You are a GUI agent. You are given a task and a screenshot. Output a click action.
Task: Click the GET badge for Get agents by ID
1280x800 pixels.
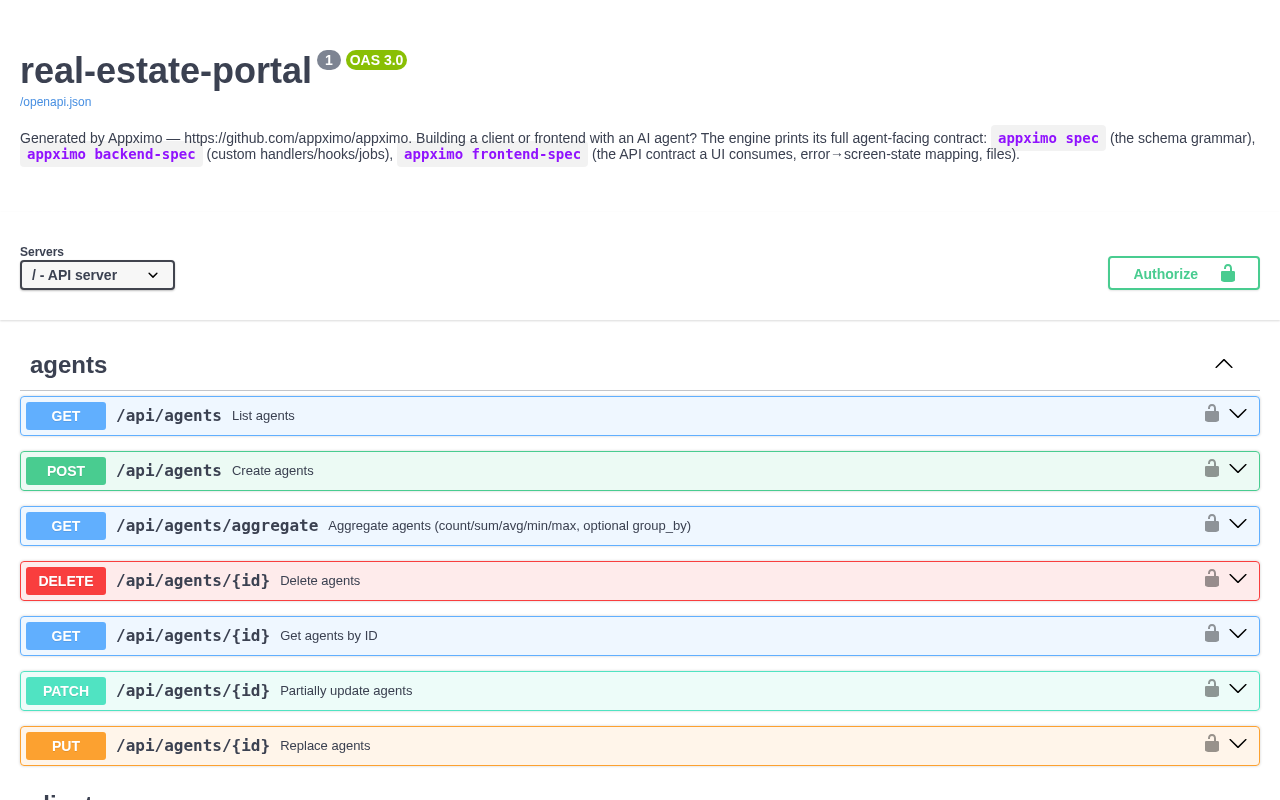(66, 636)
